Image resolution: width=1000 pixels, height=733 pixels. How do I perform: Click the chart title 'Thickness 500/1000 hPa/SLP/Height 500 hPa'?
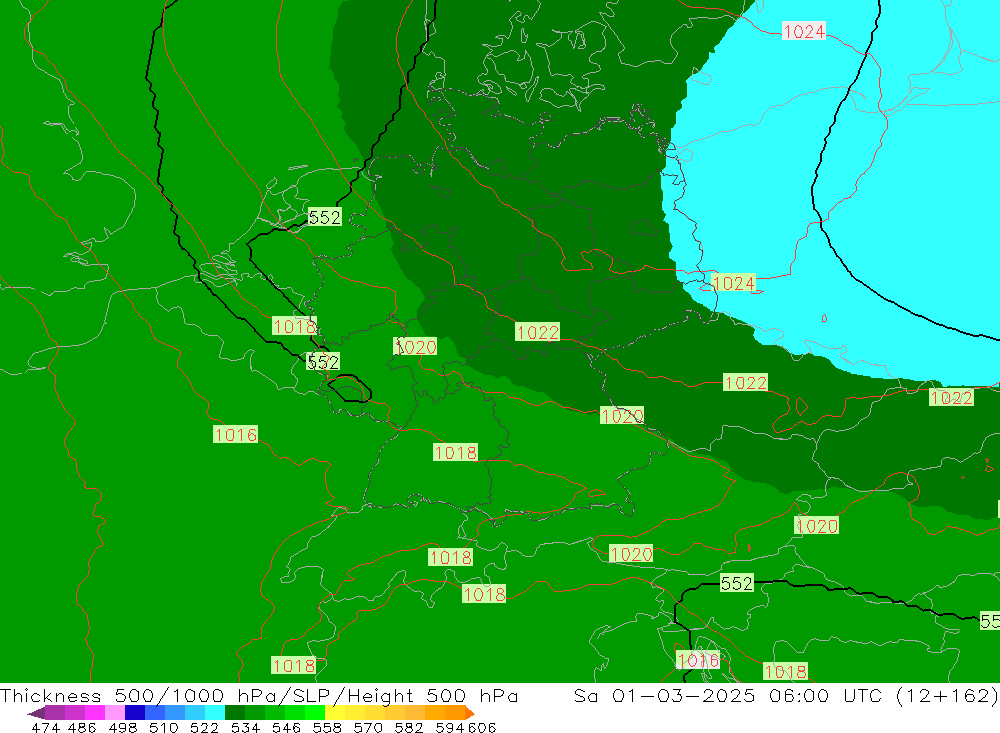259,695
